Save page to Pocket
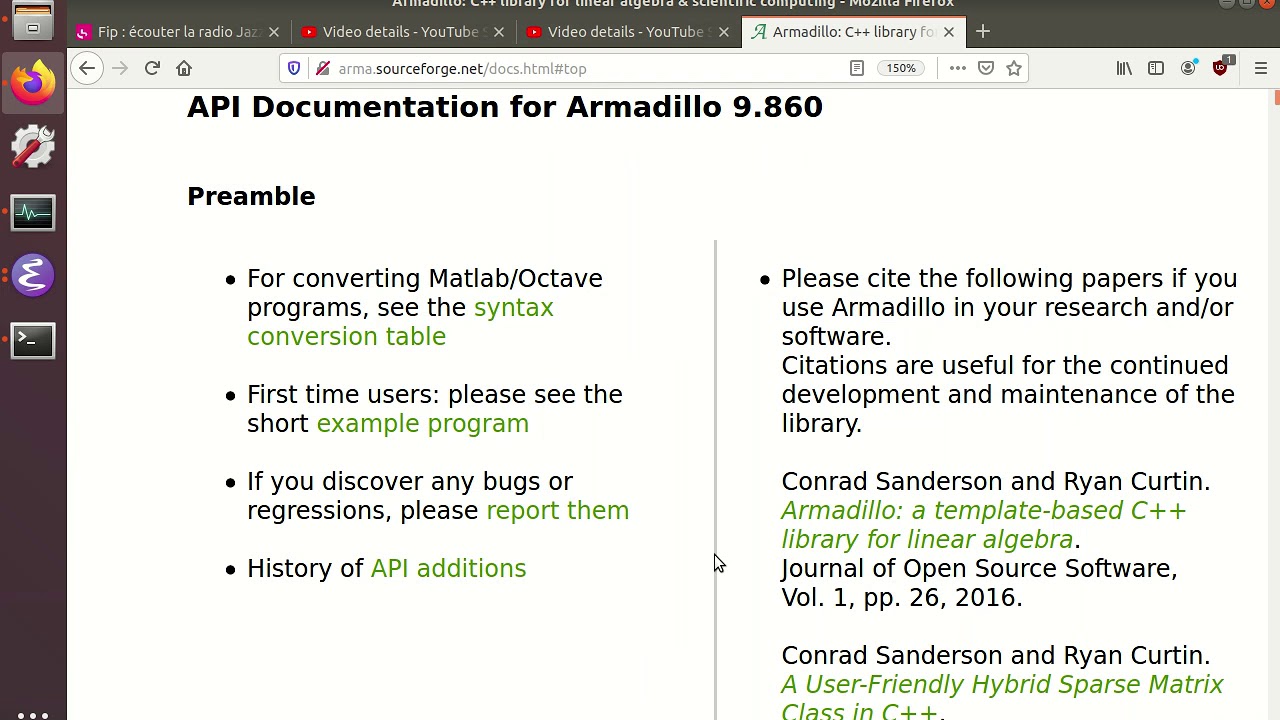This screenshot has height=720, width=1280. [986, 68]
